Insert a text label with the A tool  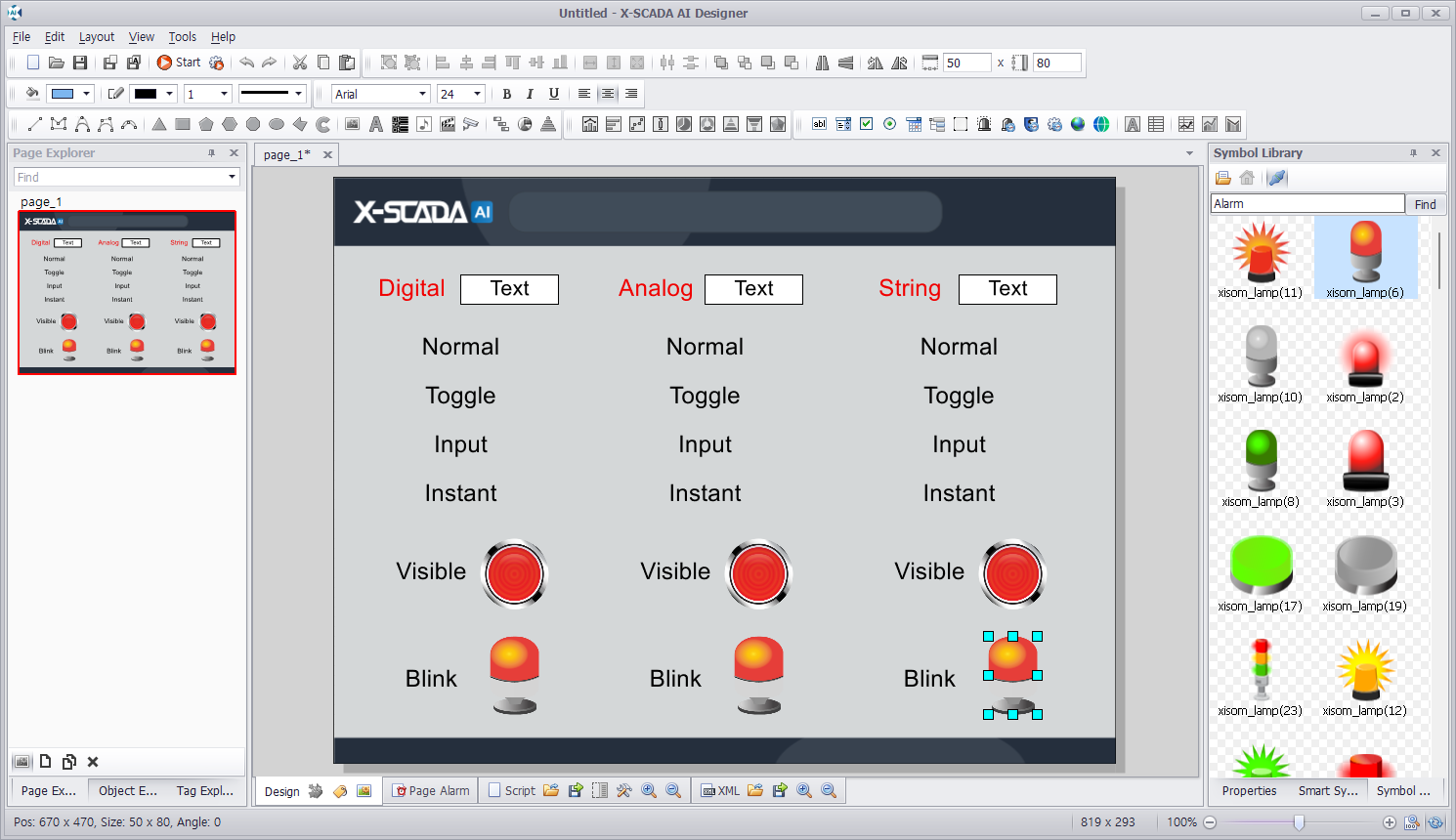click(x=376, y=124)
